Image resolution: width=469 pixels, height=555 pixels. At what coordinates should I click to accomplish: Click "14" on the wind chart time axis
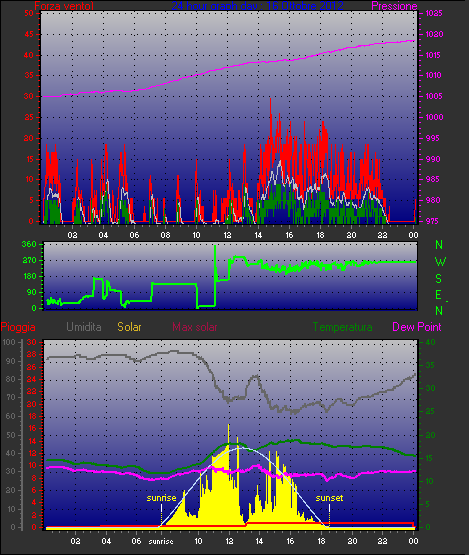coord(258,235)
